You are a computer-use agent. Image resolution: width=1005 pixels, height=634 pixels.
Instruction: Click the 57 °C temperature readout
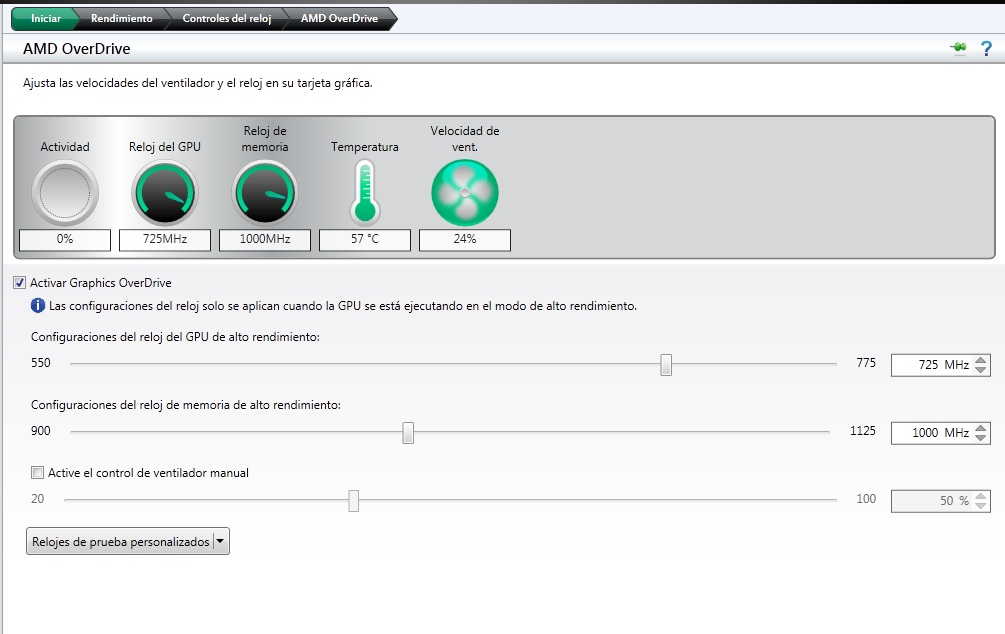(x=365, y=239)
